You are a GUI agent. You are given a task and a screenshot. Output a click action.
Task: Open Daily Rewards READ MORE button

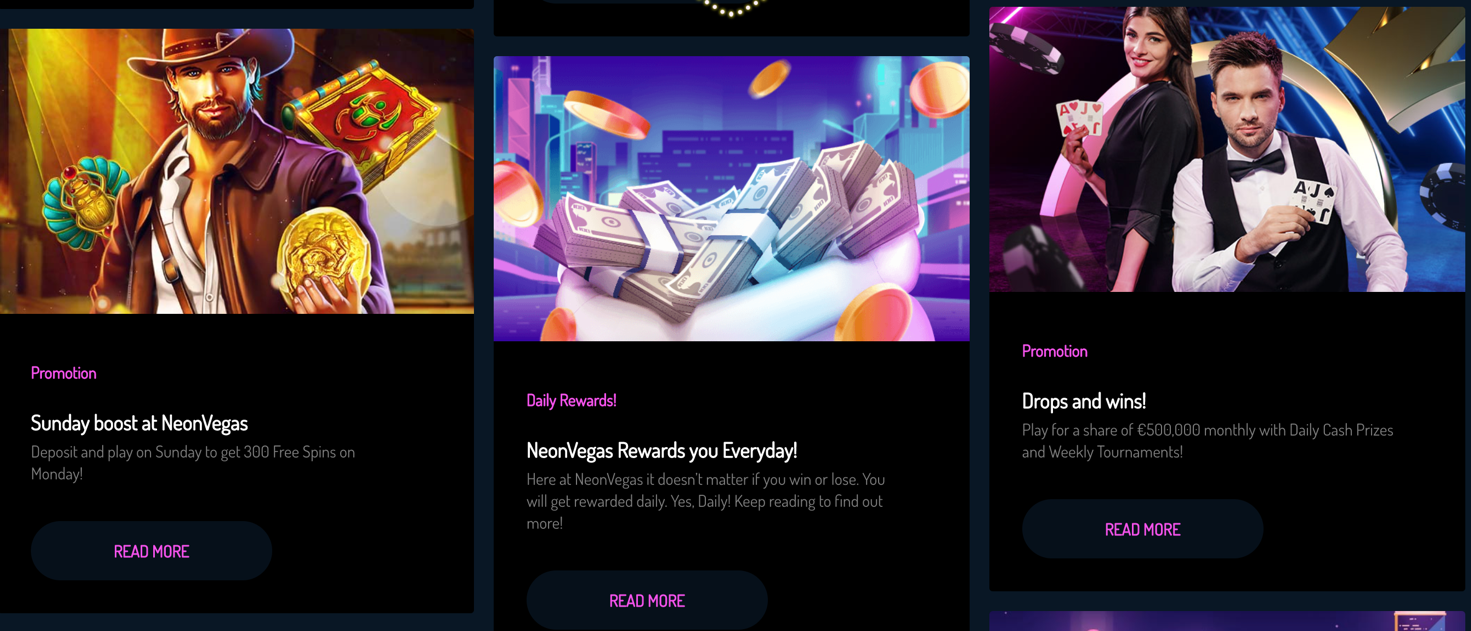click(647, 600)
